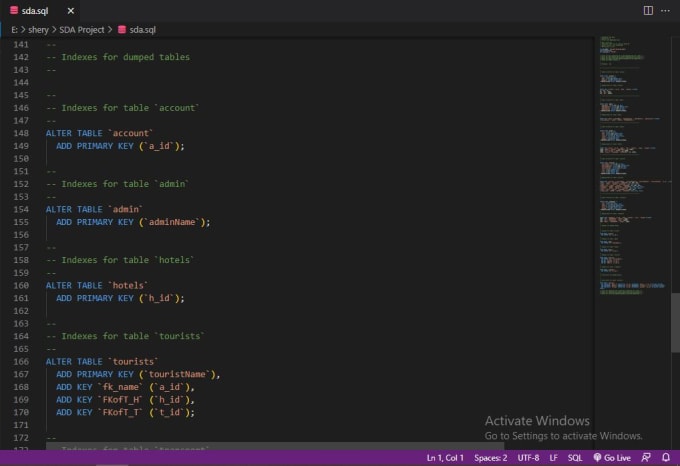This screenshot has width=680, height=466.
Task: Click ADD KEY `FKofT_T` line
Action: click(125, 412)
